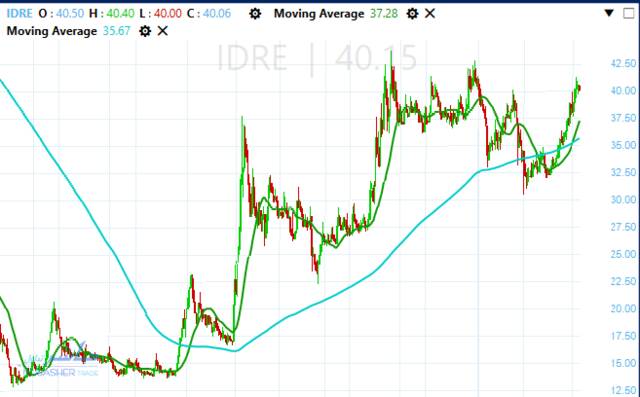Open settings for Moving Average 35.67

click(x=145, y=31)
